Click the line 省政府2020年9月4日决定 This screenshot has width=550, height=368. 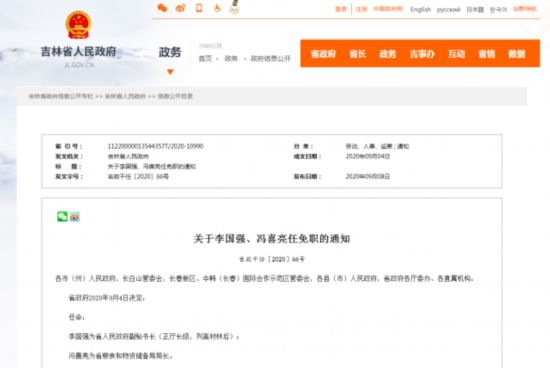coord(107,298)
